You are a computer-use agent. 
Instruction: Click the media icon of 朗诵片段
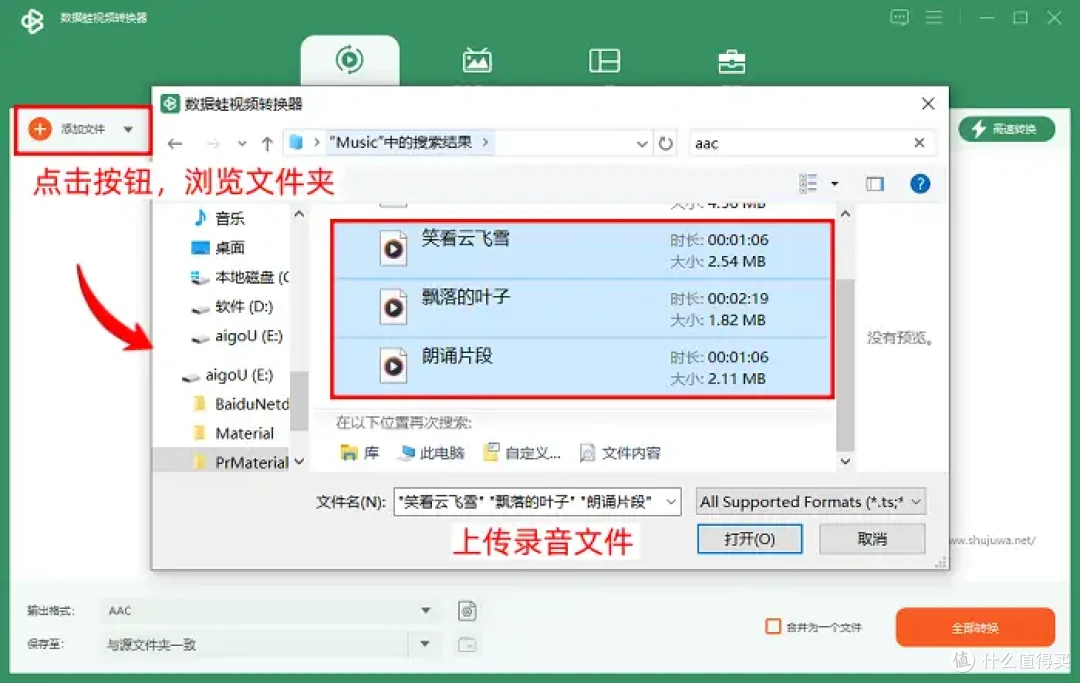393,366
